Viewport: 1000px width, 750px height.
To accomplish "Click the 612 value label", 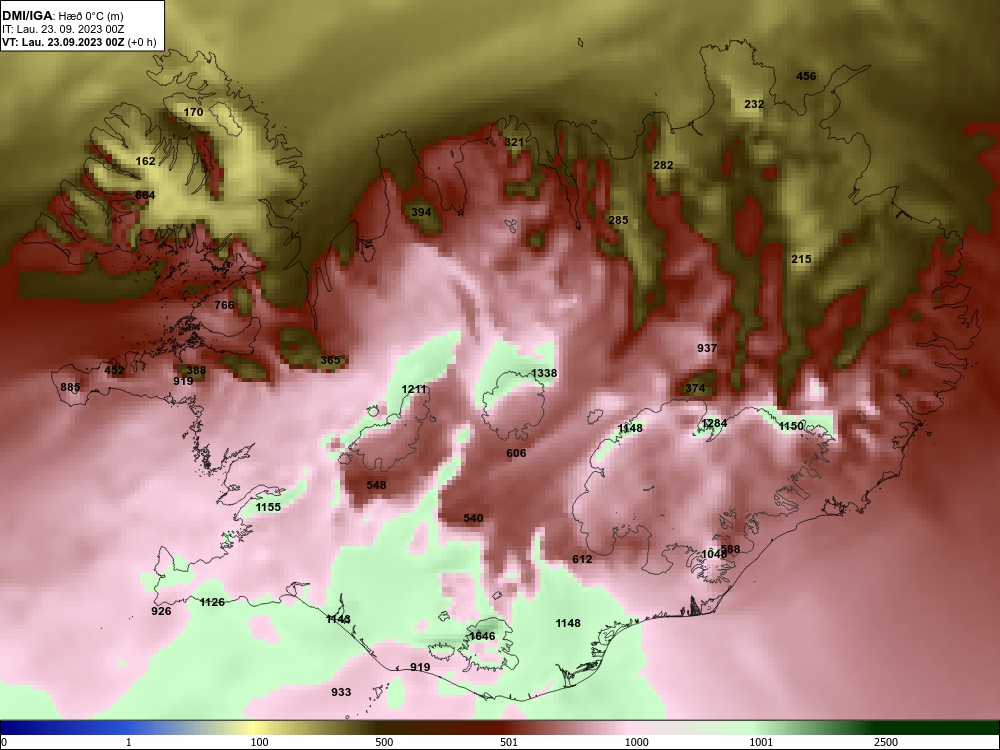I will (x=582, y=559).
